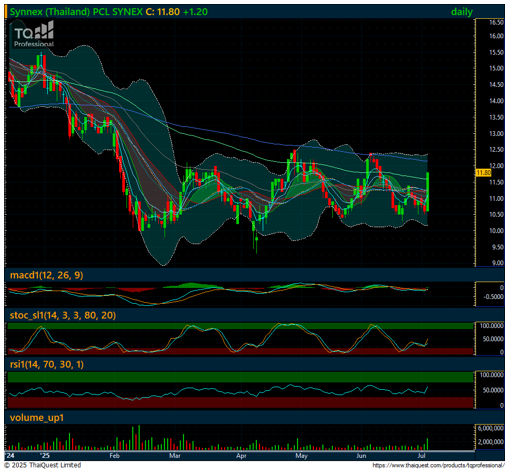Click the May date axis label
509x473 pixels.
click(x=301, y=456)
